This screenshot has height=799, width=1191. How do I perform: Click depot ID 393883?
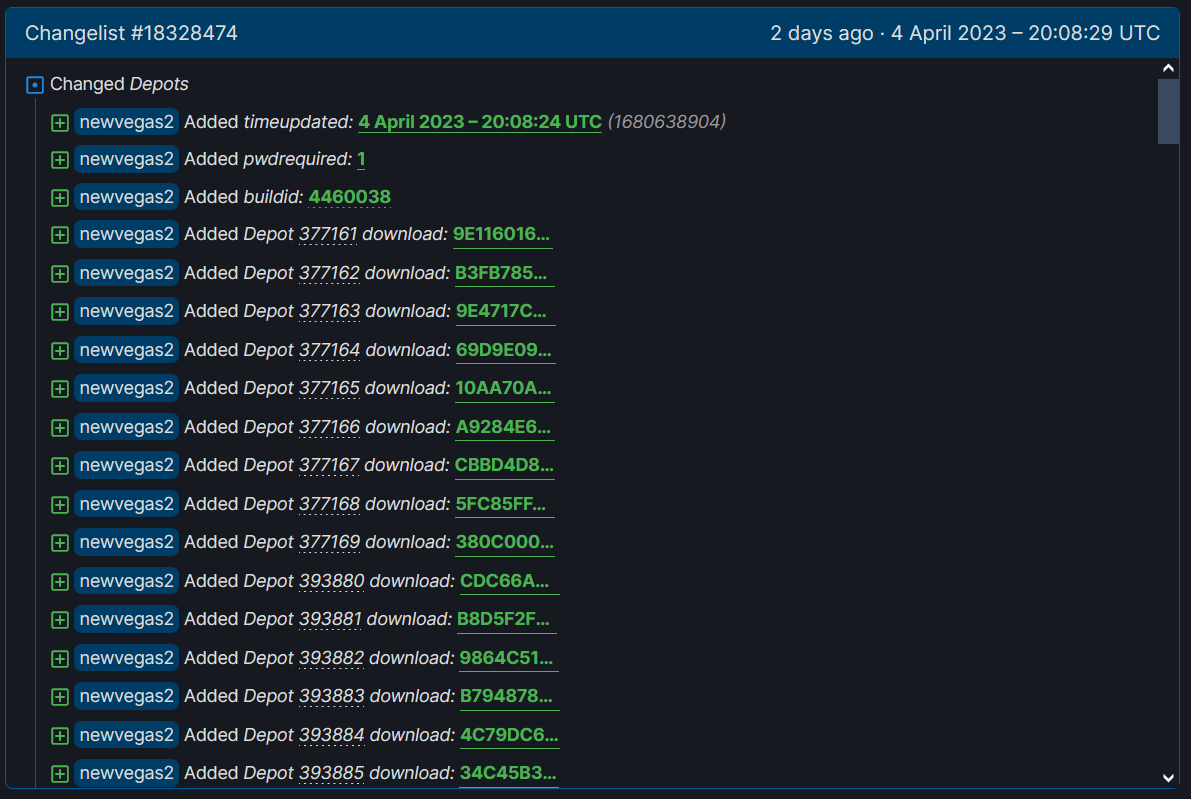click(332, 696)
